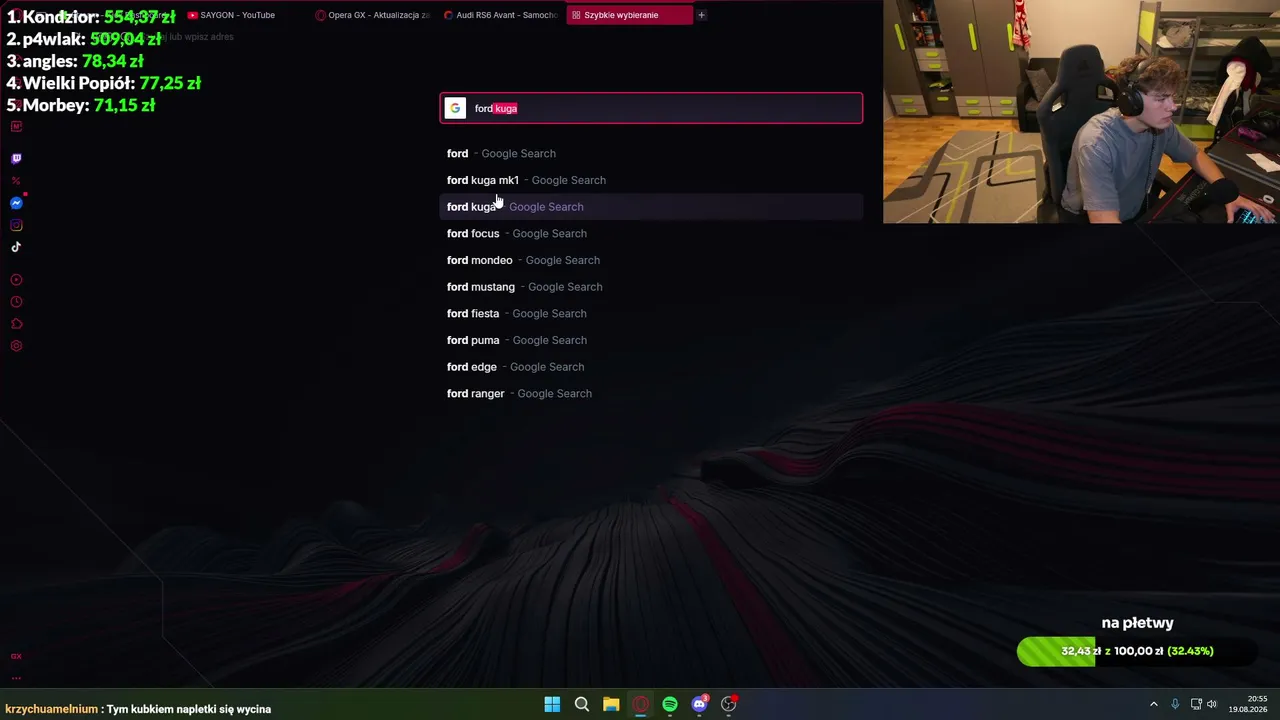Viewport: 1280px width, 720px height.
Task: Choose the 'ford kuga mk1' suggestion
Action: point(651,180)
